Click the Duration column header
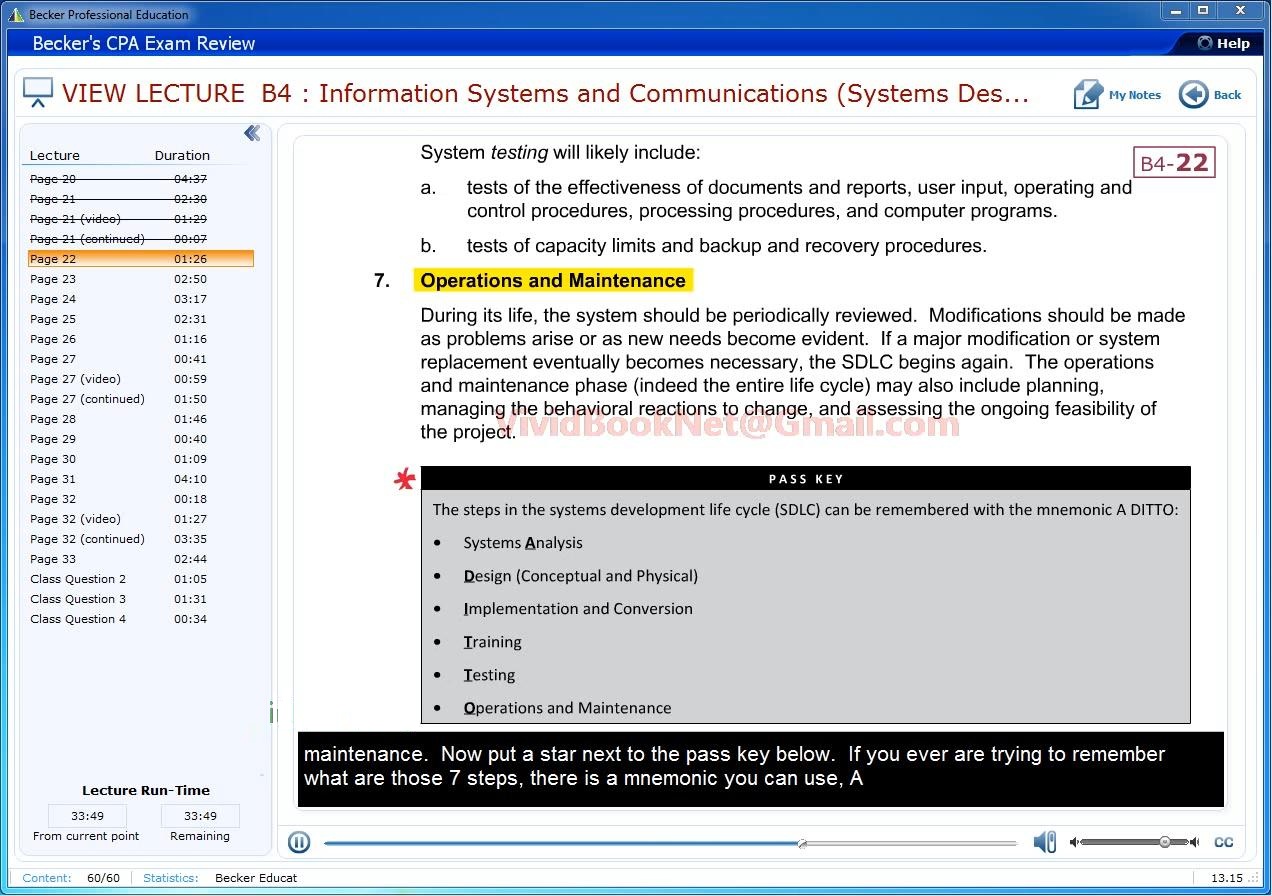This screenshot has height=896, width=1272. [182, 155]
